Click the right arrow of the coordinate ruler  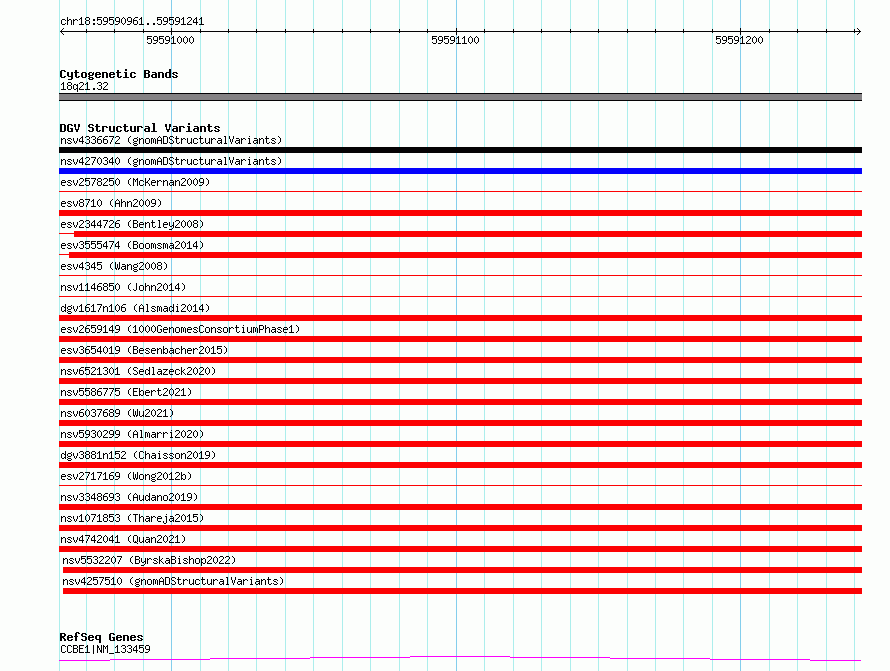click(858, 31)
